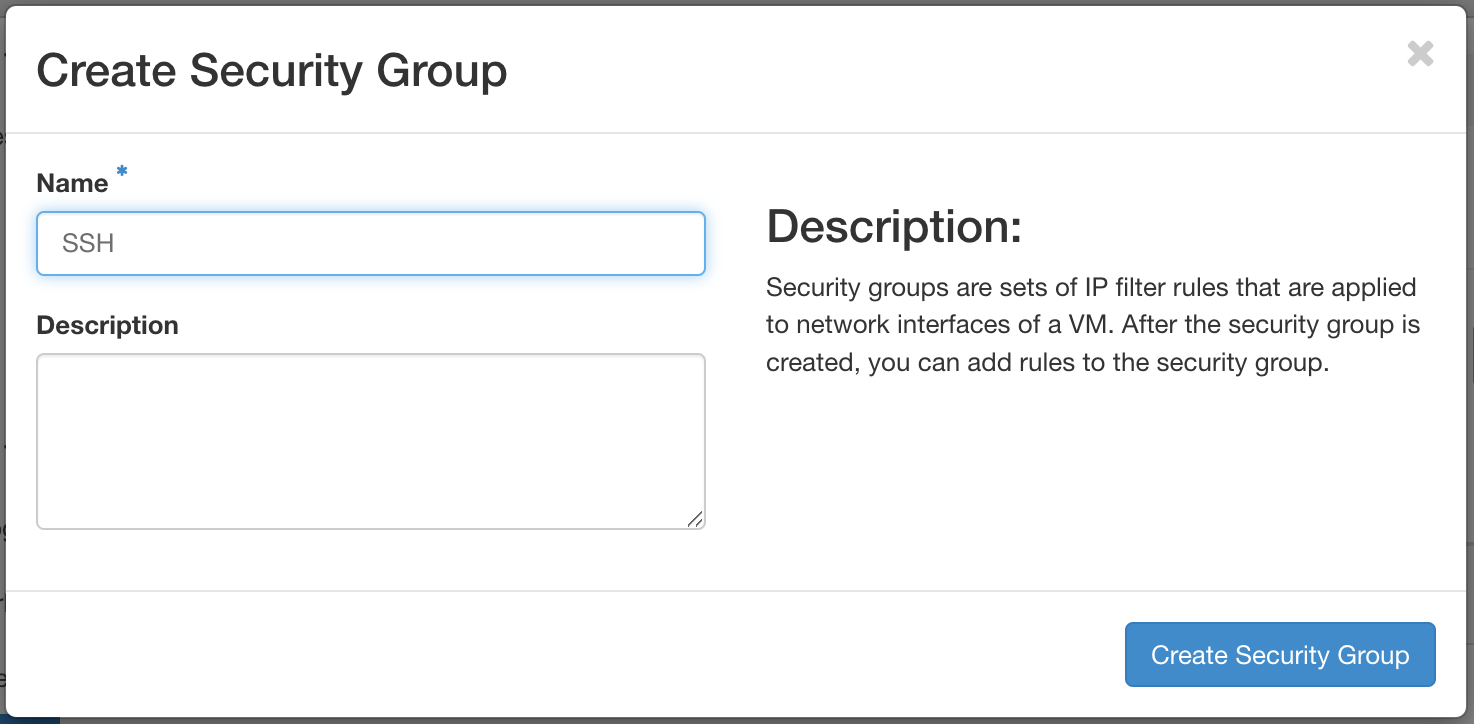
Task: Click the Name field label
Action: tap(72, 183)
